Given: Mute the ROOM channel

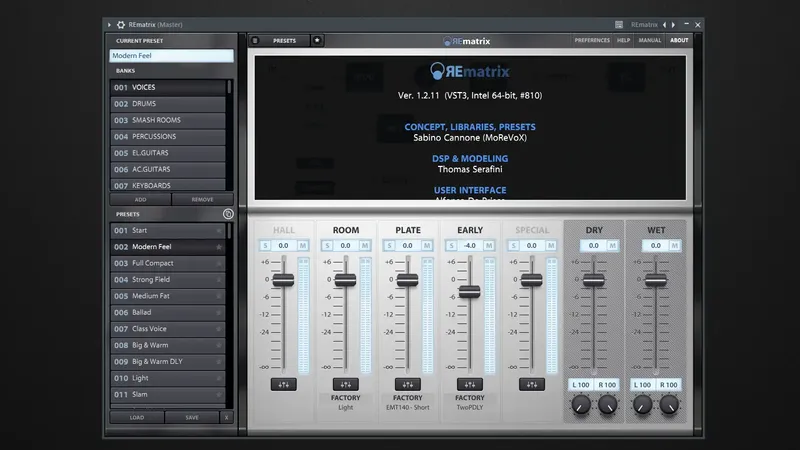Looking at the screenshot, I should click(x=365, y=245).
